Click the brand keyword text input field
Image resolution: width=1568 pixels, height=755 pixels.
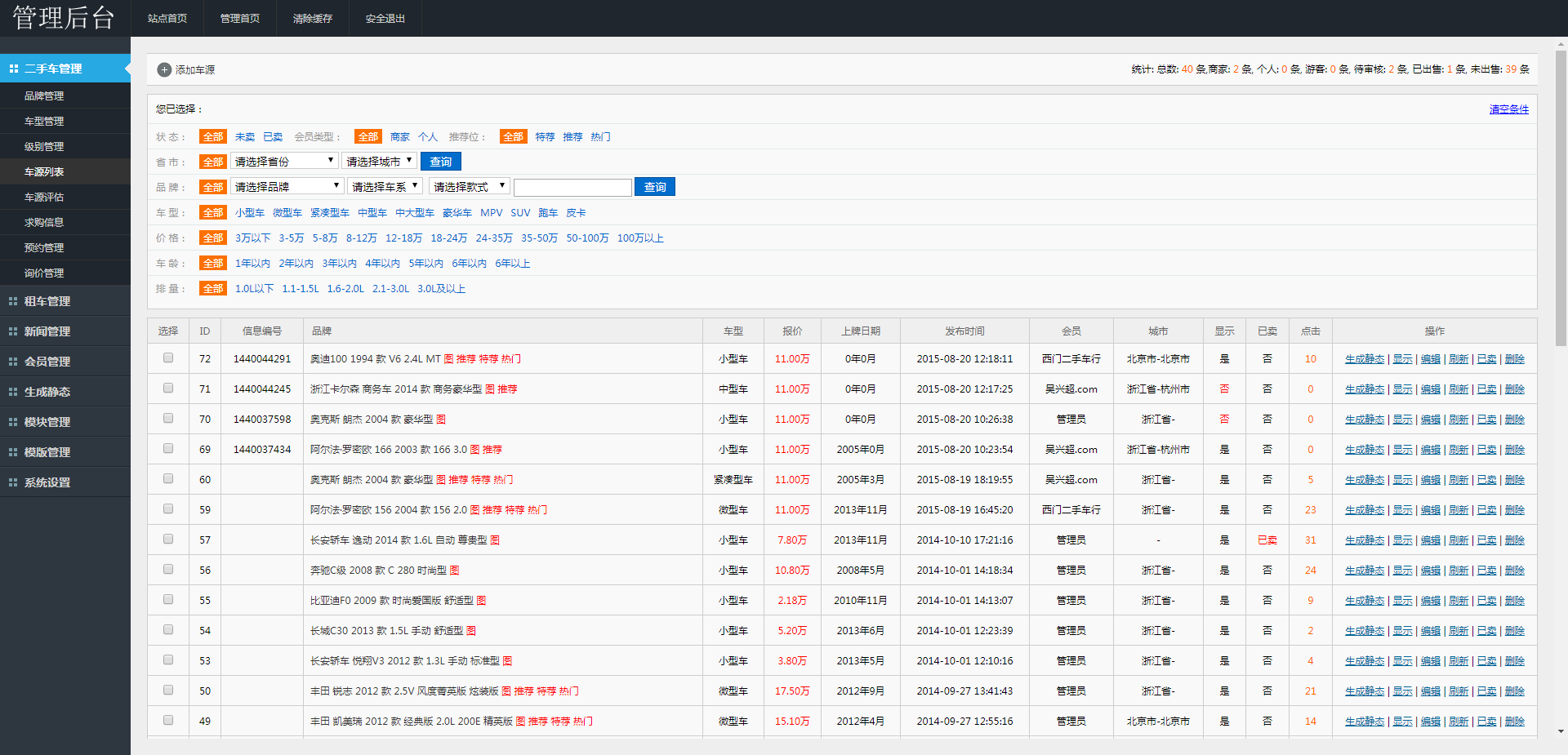572,188
